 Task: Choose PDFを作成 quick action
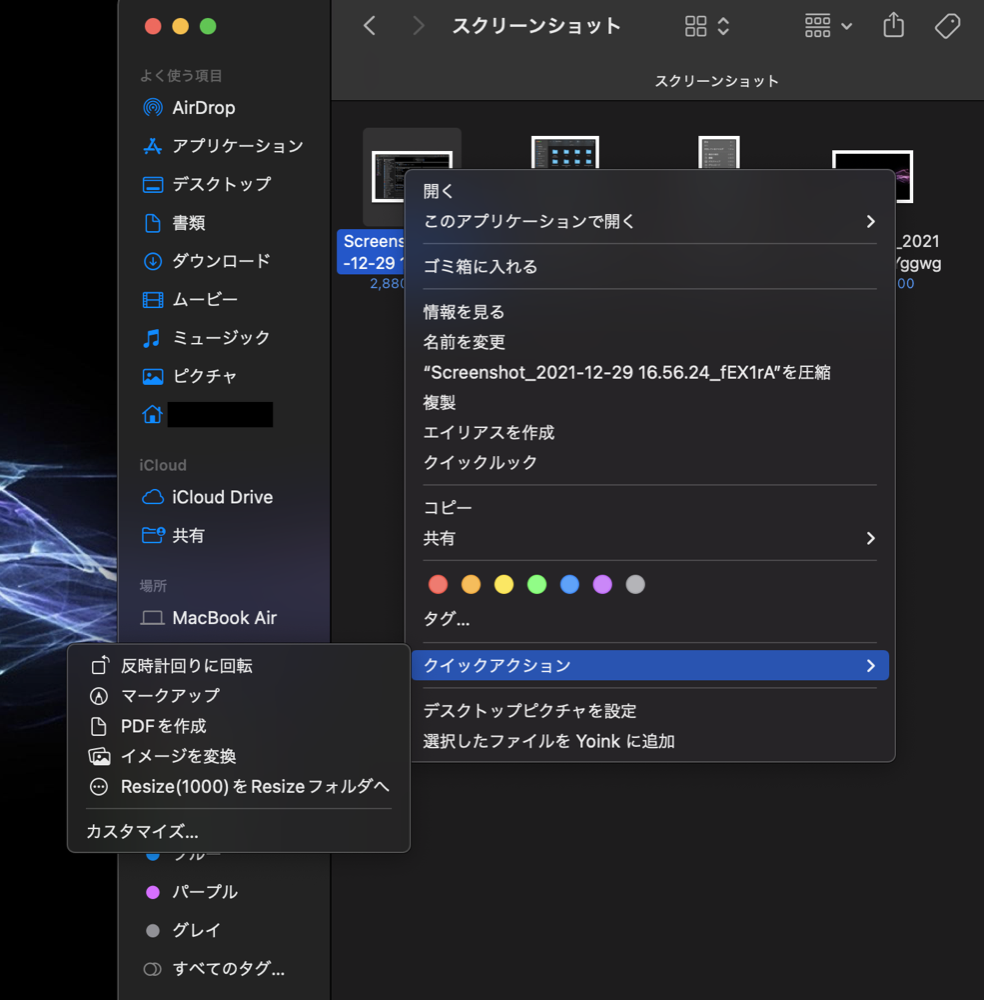pos(239,726)
